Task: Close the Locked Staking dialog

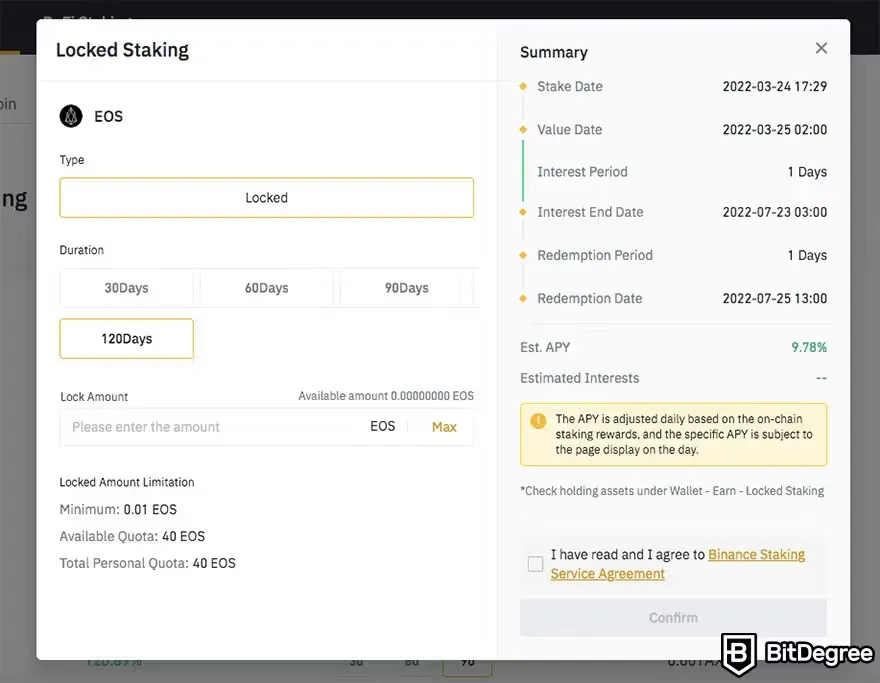Action: [x=821, y=48]
